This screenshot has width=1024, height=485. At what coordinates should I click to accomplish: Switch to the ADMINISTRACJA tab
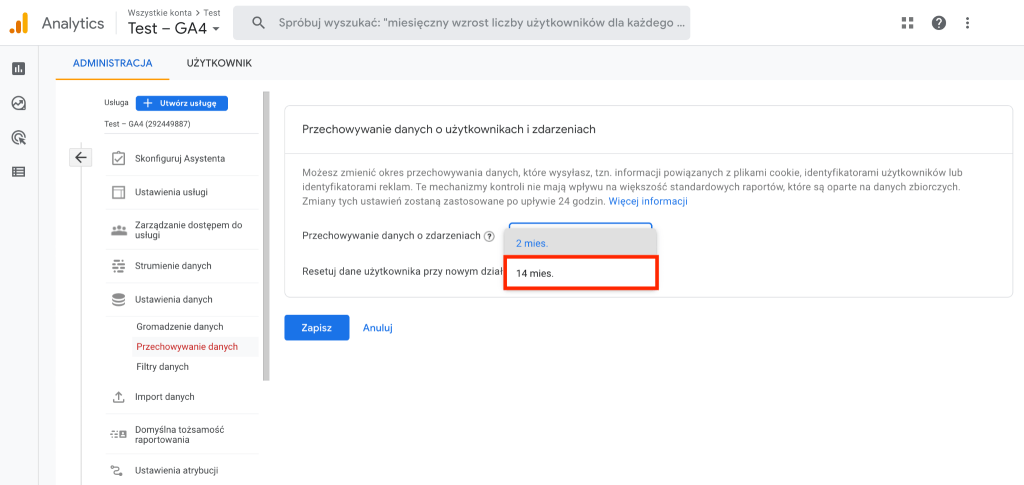point(112,63)
